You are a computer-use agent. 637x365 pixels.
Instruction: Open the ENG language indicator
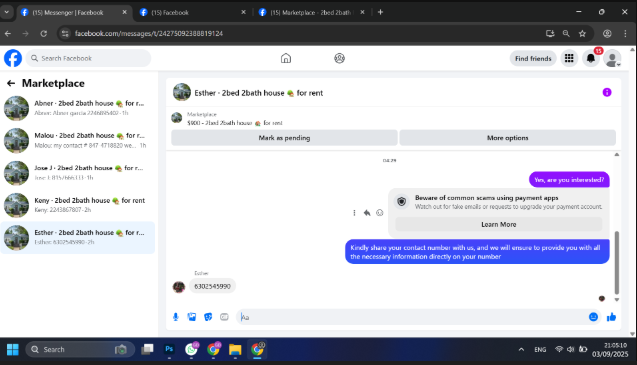point(540,350)
